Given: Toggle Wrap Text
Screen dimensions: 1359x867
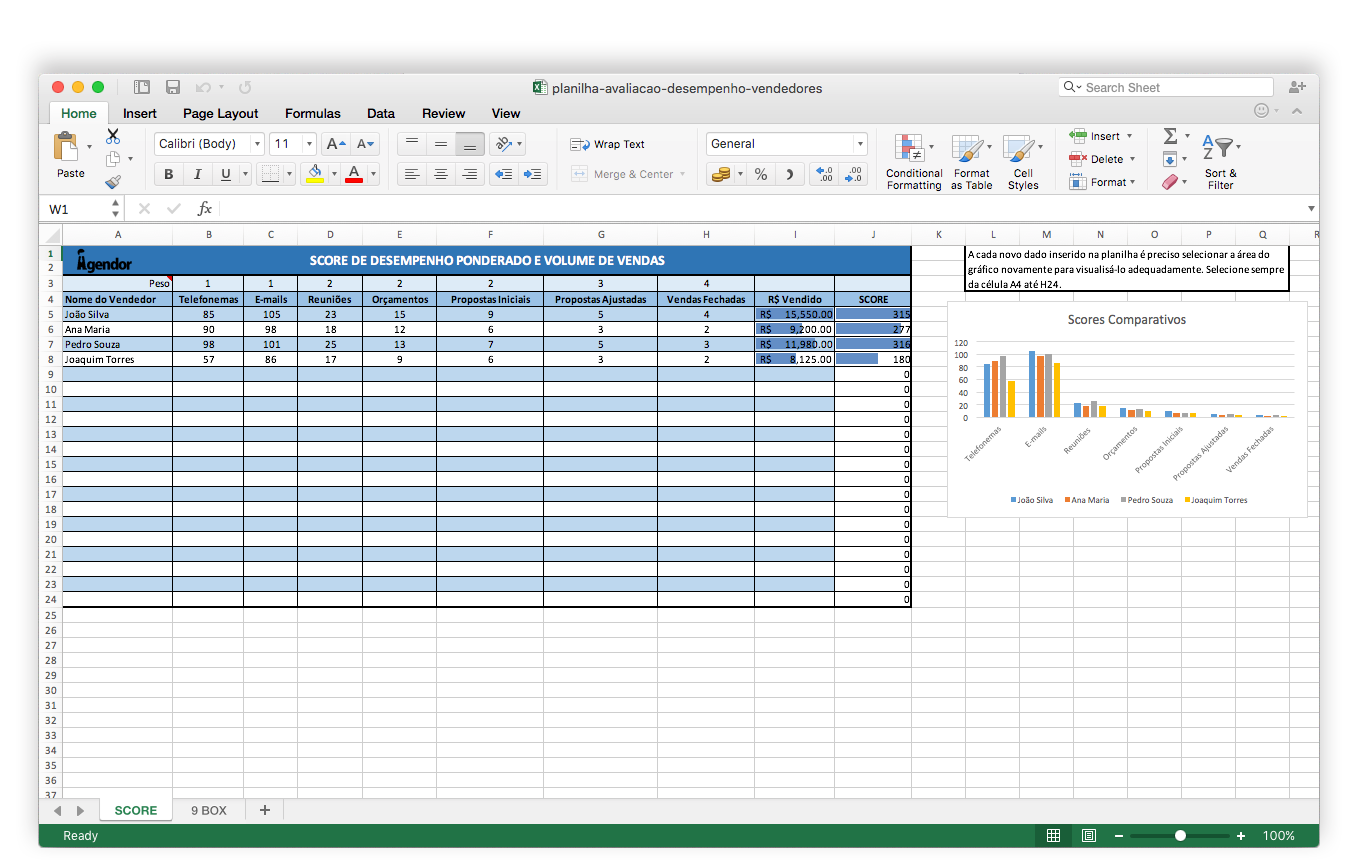Looking at the screenshot, I should [608, 144].
